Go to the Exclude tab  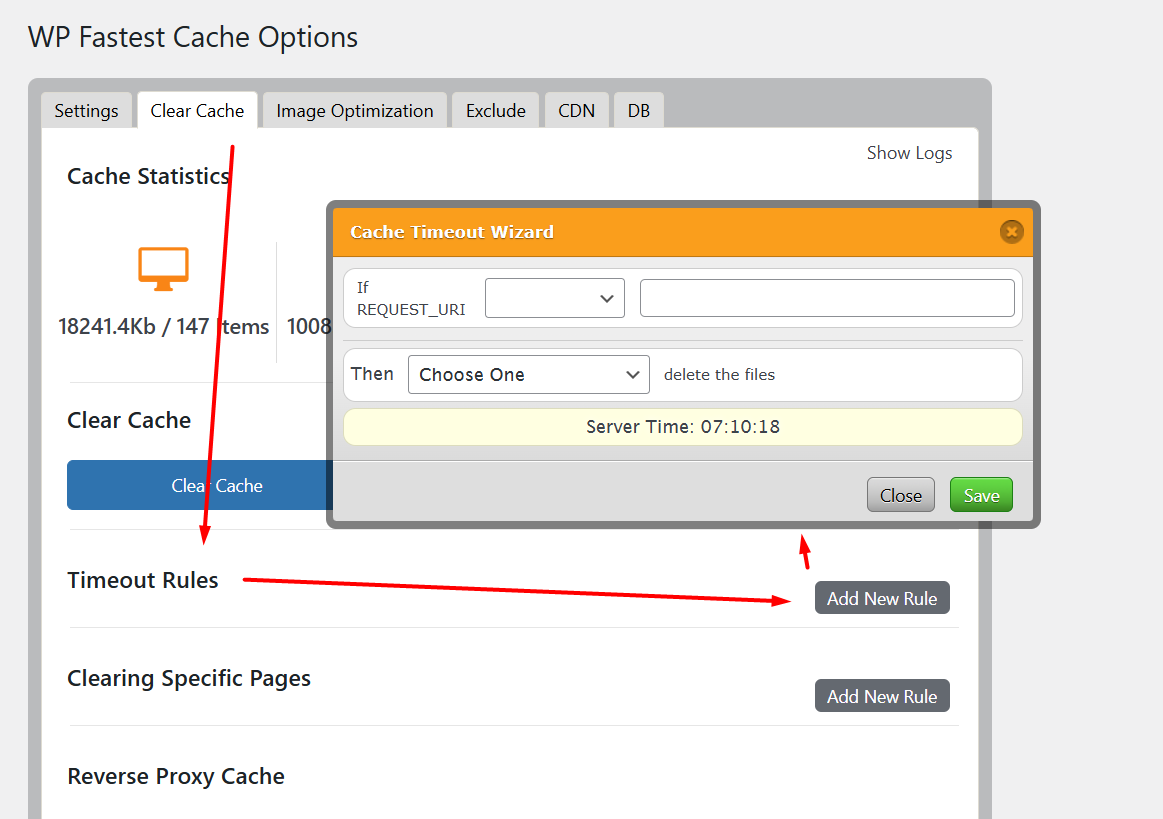pos(495,111)
